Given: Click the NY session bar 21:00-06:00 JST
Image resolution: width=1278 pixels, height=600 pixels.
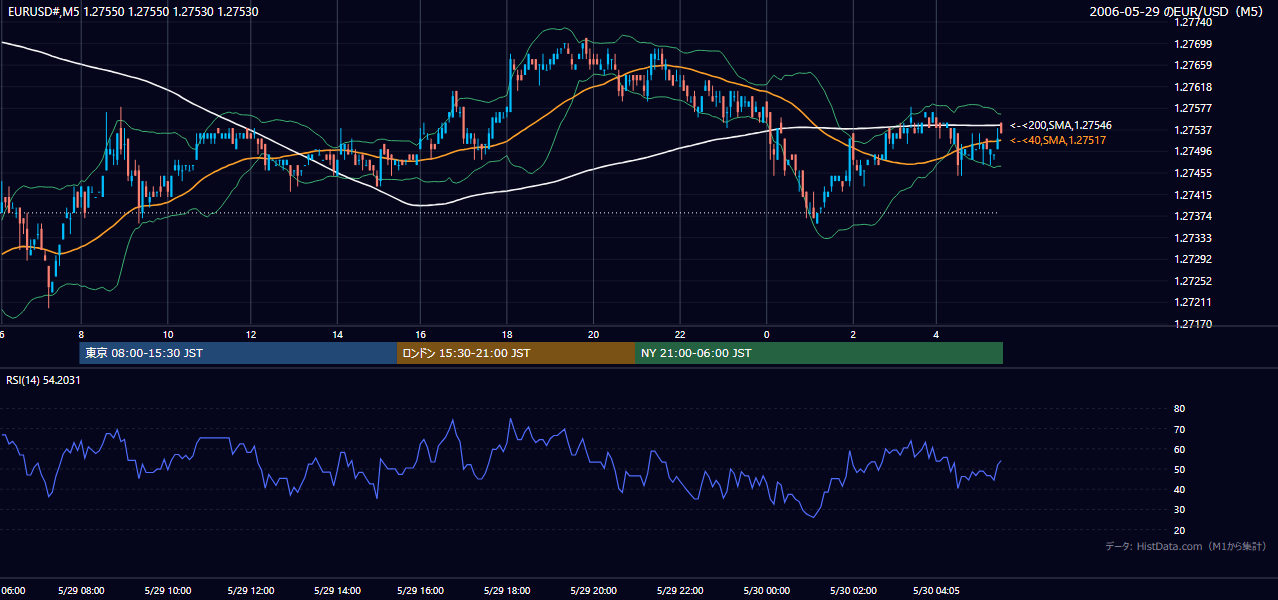Looking at the screenshot, I should [x=819, y=353].
